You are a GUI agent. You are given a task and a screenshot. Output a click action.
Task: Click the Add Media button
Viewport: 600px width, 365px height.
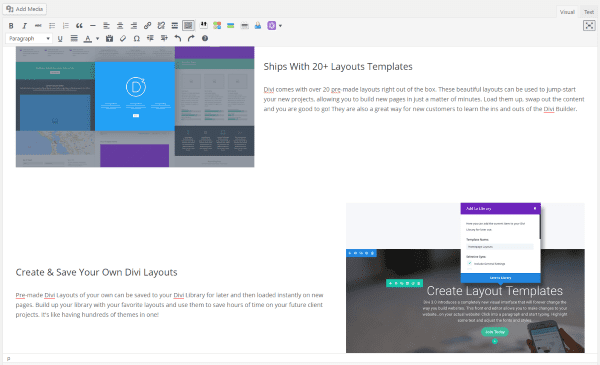pyautogui.click(x=25, y=9)
